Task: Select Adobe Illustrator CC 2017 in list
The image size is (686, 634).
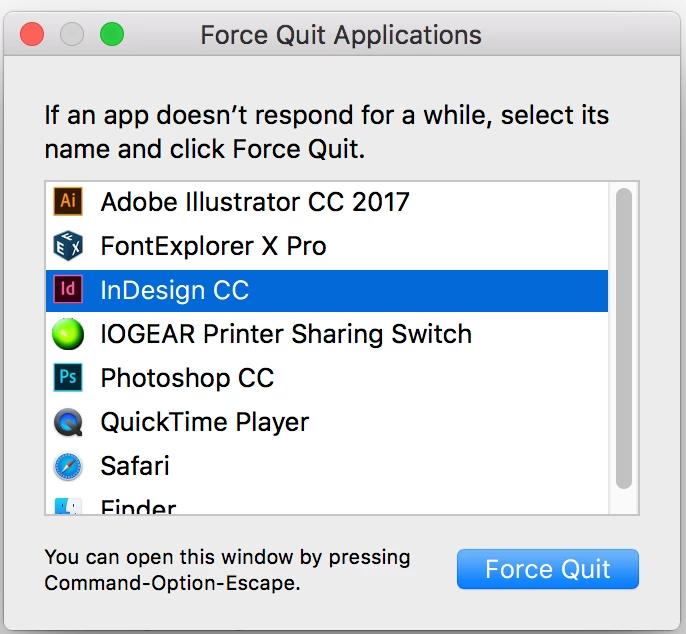Action: pos(327,202)
